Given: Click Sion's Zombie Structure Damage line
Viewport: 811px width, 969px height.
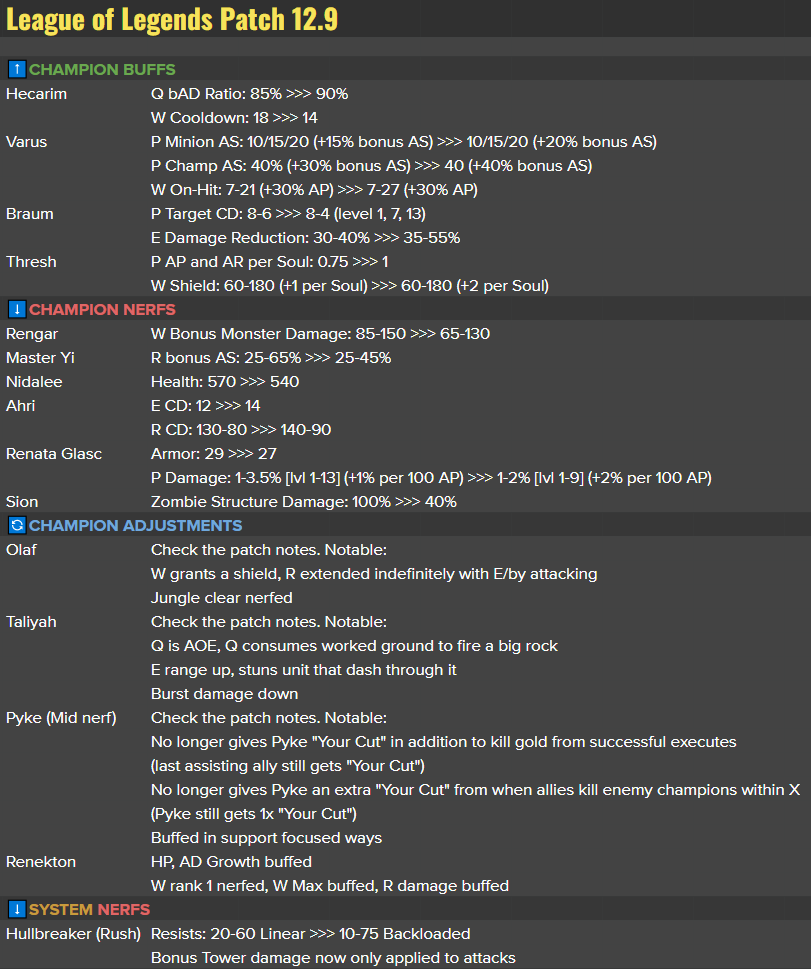Looking at the screenshot, I should coord(303,501).
